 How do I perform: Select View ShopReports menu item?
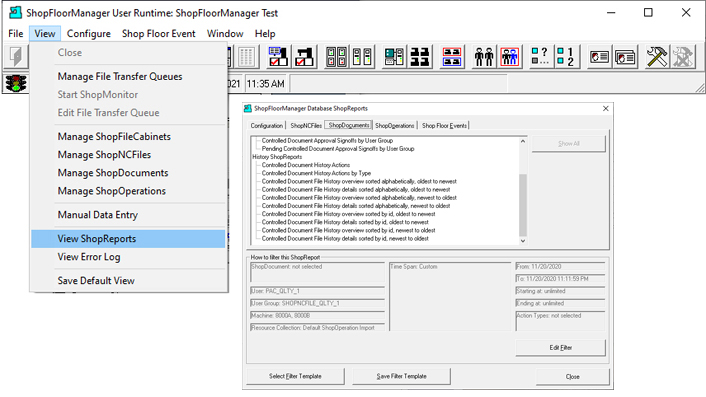[128, 239]
